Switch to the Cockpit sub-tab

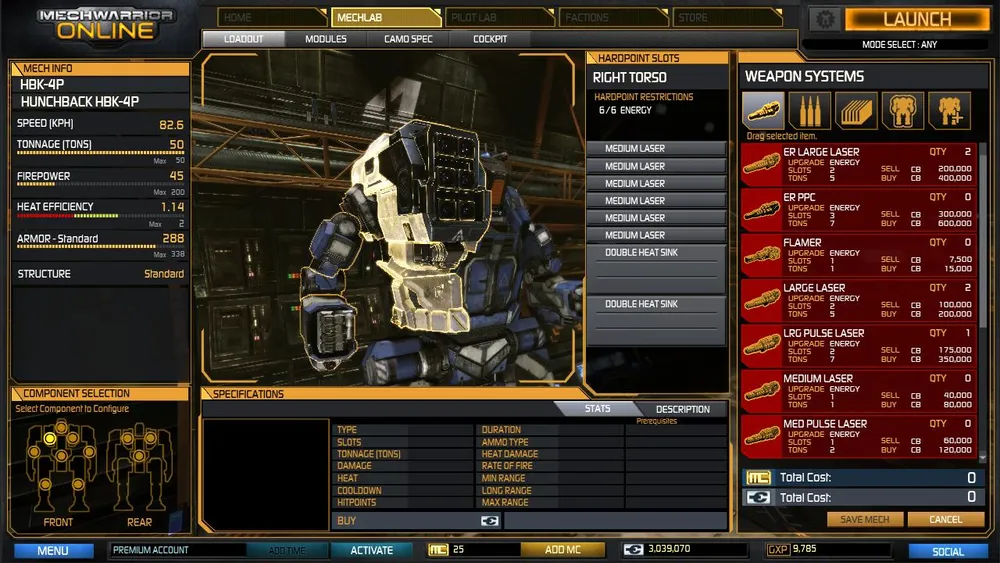click(490, 39)
